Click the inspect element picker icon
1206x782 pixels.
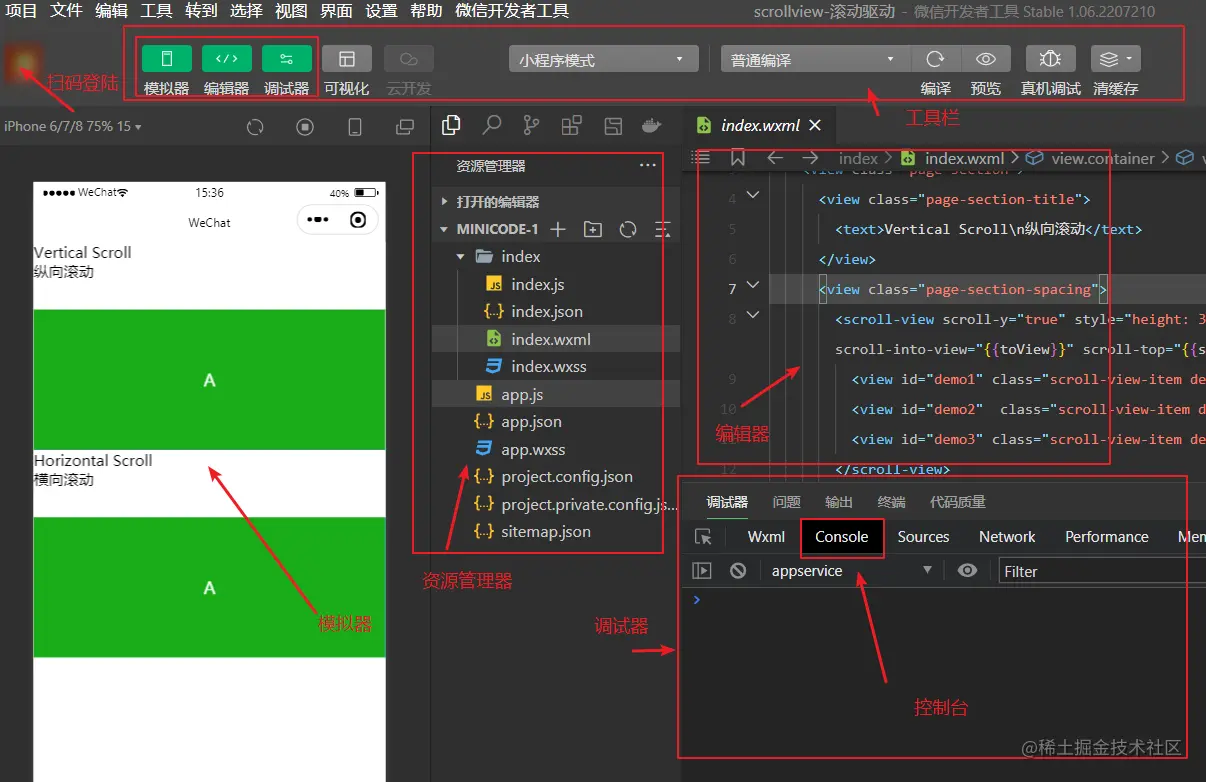[704, 537]
